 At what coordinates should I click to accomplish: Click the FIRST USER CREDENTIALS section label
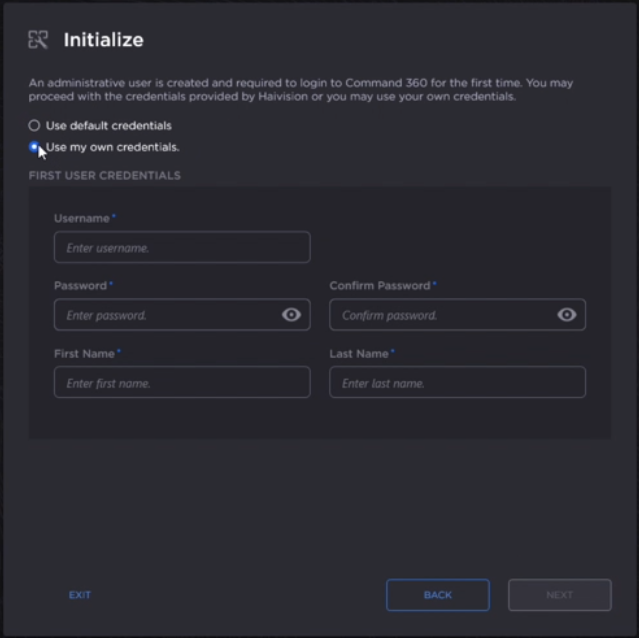point(105,176)
